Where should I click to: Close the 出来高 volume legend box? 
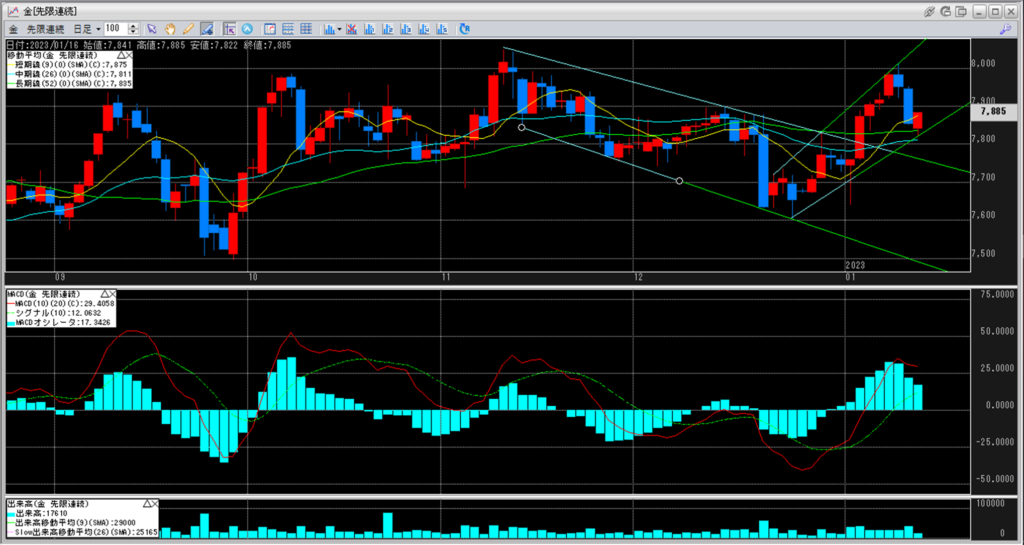coord(155,504)
